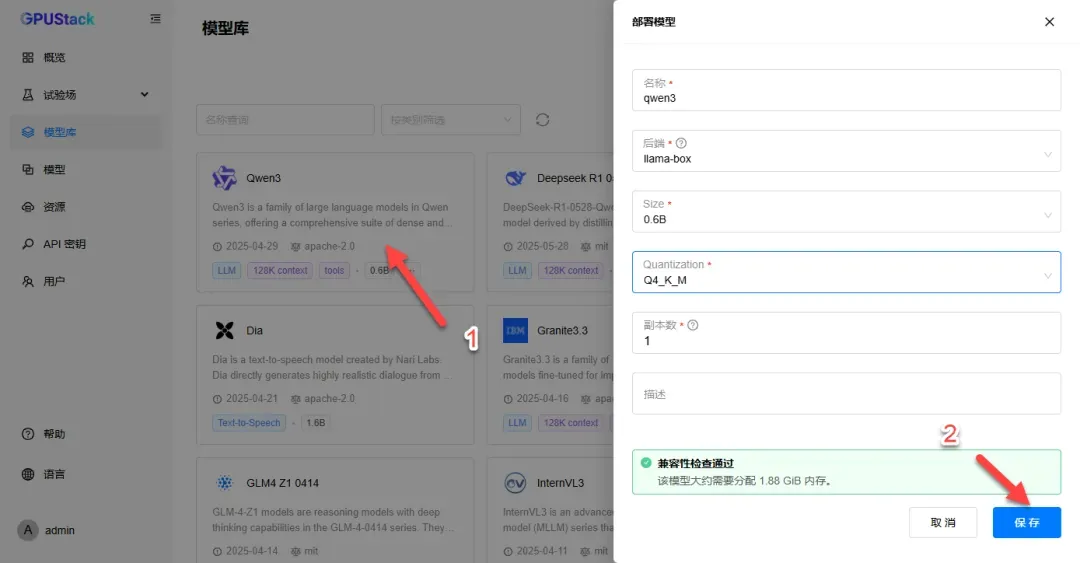Click the Deepseek R1 model logo
Viewport: 1080px width, 563px height.
click(515, 178)
